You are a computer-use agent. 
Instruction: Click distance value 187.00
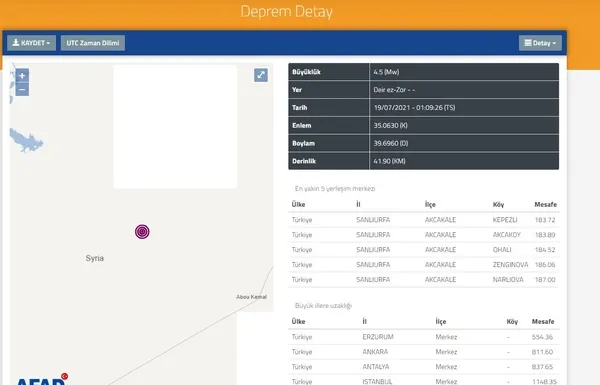click(545, 280)
